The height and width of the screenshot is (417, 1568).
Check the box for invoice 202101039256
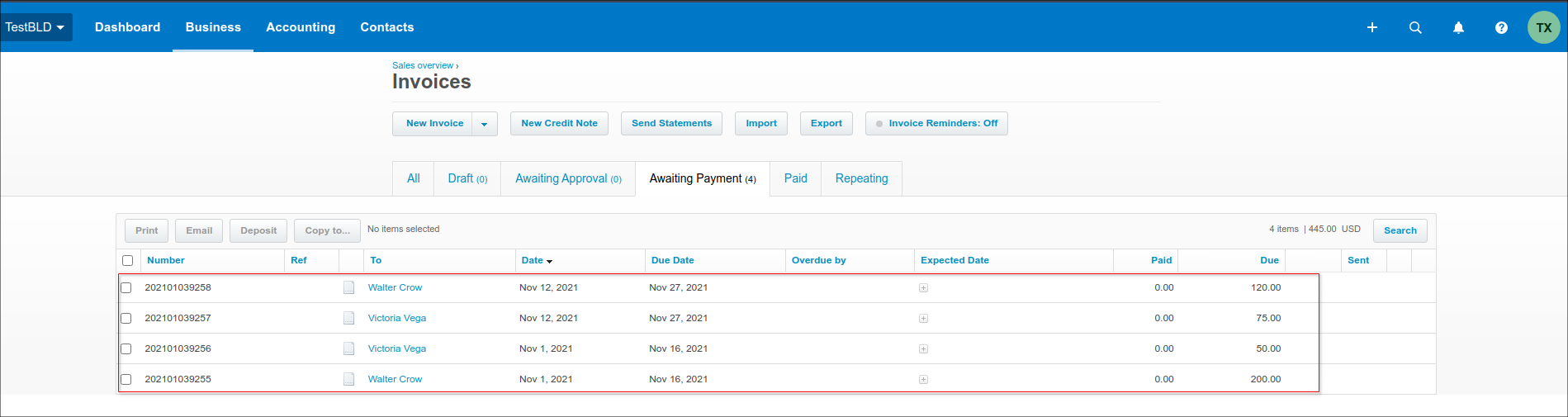[126, 348]
